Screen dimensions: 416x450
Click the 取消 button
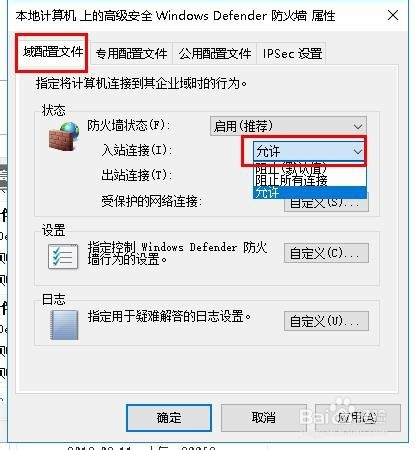[263, 418]
